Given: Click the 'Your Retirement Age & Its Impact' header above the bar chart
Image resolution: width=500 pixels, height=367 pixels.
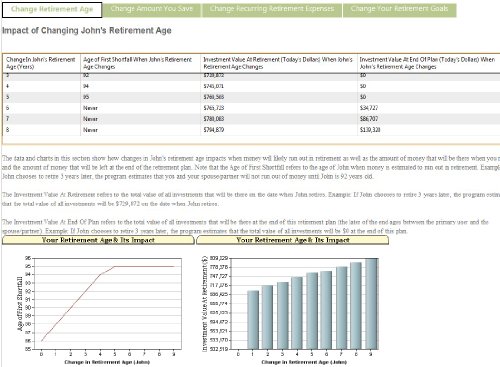Looking at the screenshot, I should tap(292, 240).
